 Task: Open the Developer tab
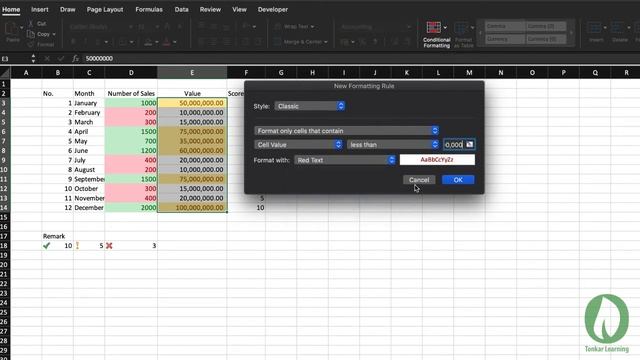(x=273, y=9)
